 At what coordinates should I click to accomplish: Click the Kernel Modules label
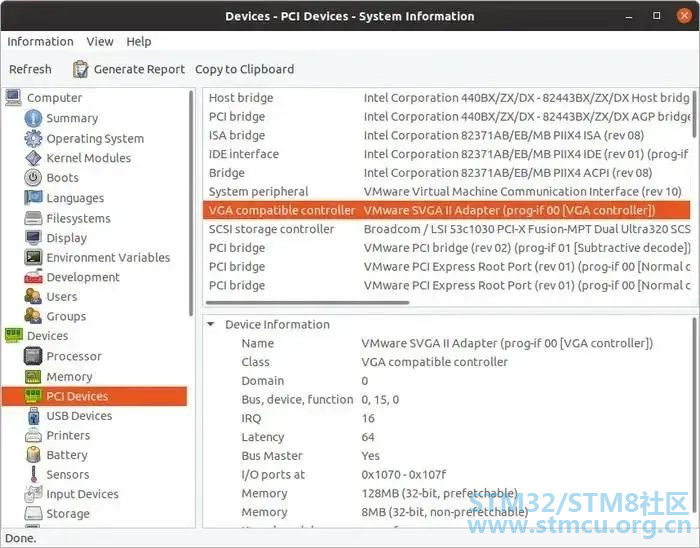[x=89, y=158]
